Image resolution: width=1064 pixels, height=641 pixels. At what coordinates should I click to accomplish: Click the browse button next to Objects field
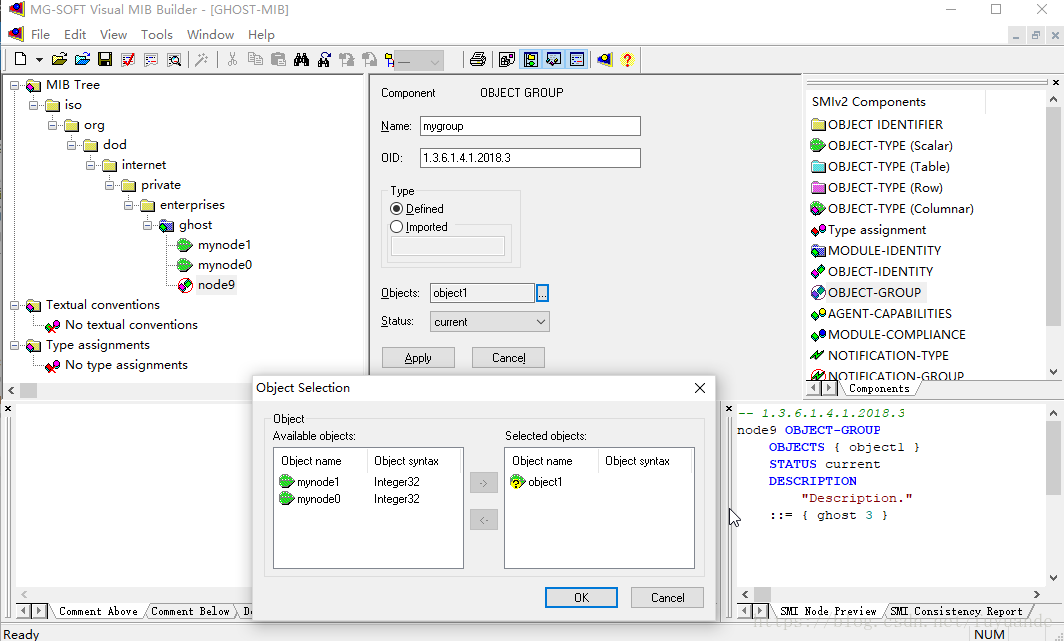tap(542, 293)
